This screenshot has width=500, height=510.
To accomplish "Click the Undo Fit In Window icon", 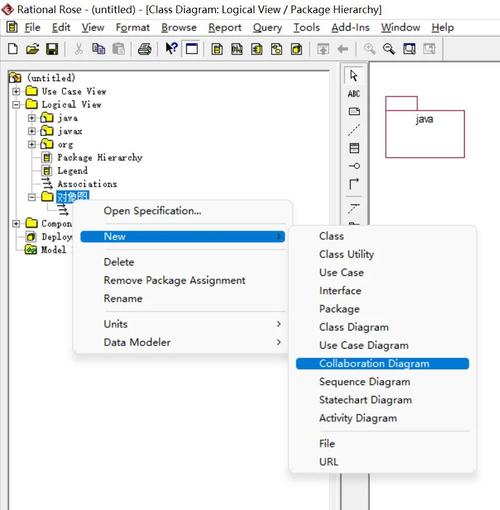I will pyautogui.click(x=429, y=49).
